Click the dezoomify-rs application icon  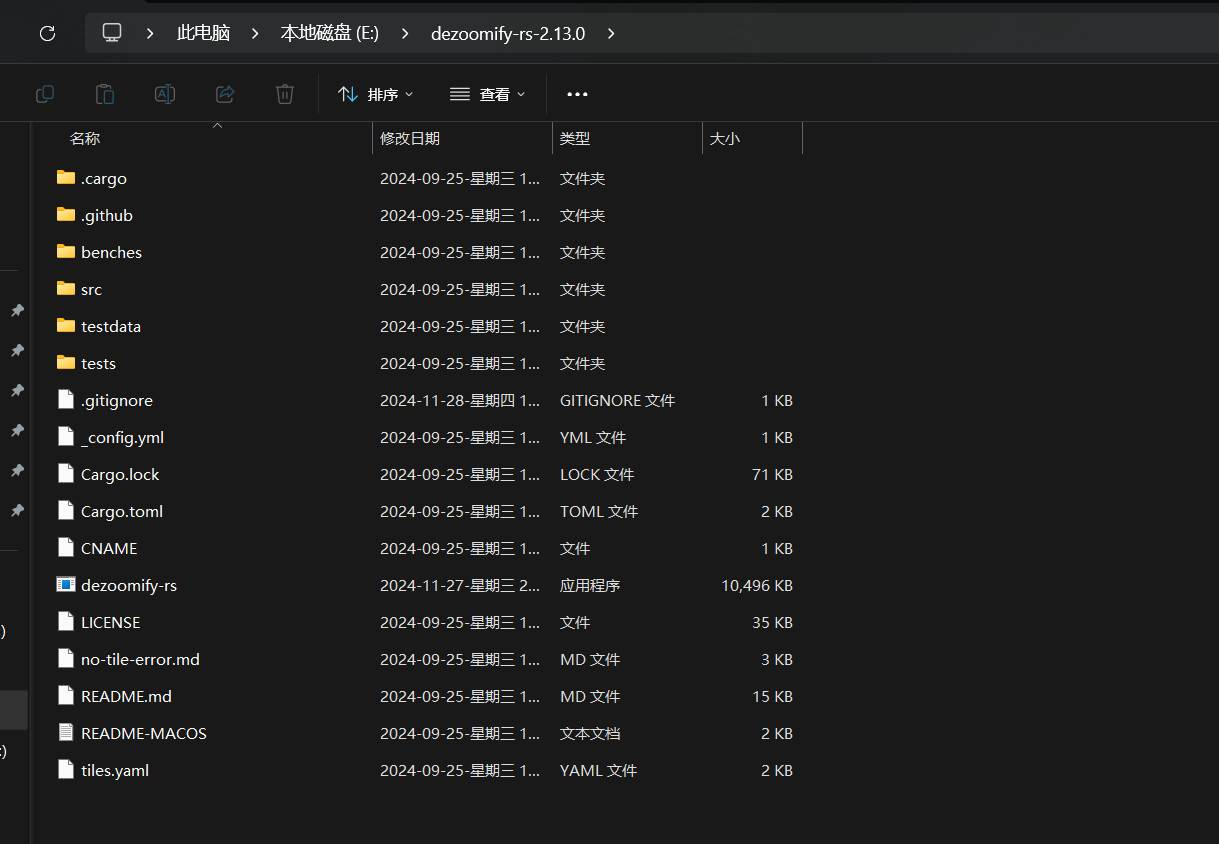66,585
